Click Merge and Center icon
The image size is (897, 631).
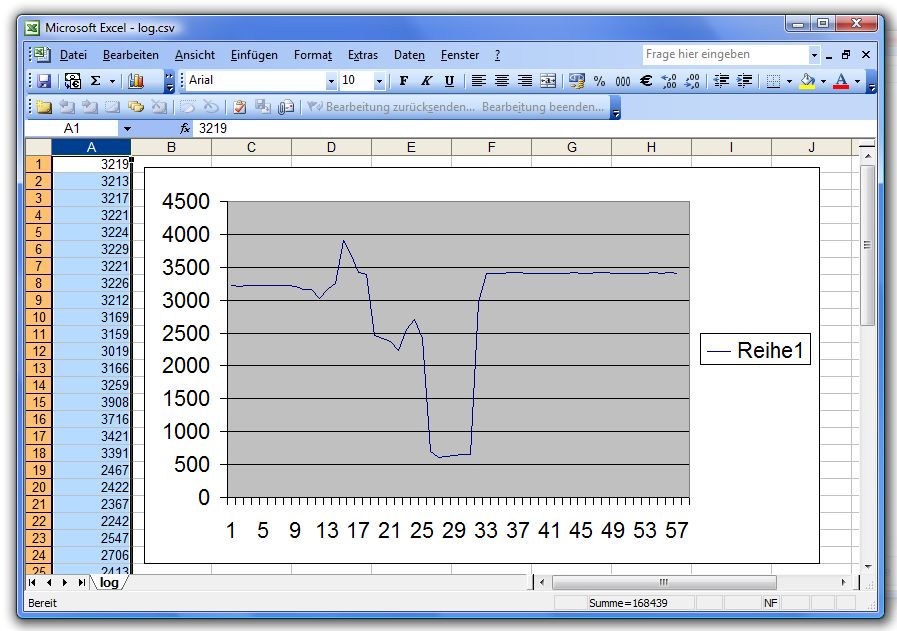547,81
